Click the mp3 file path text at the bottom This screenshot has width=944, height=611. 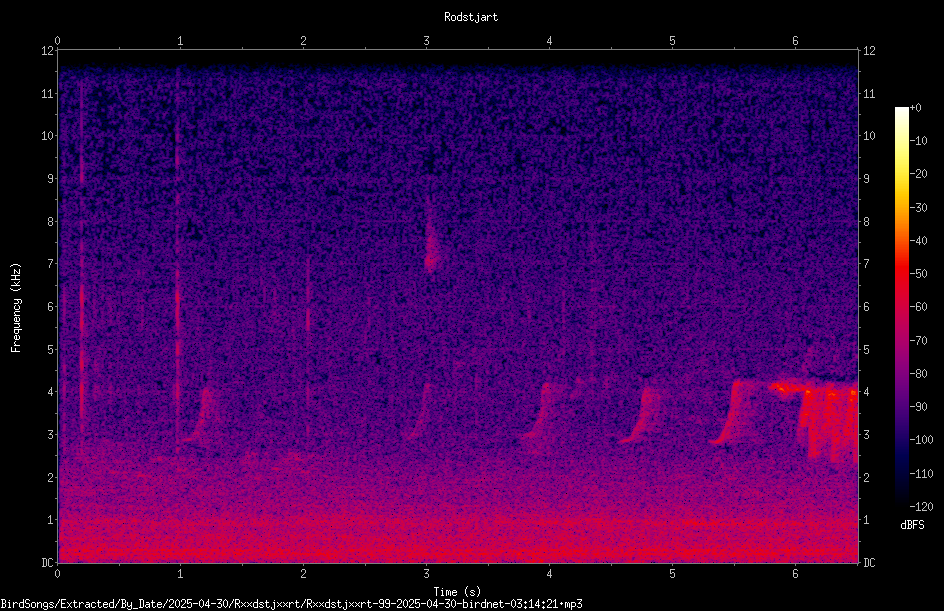[291, 604]
